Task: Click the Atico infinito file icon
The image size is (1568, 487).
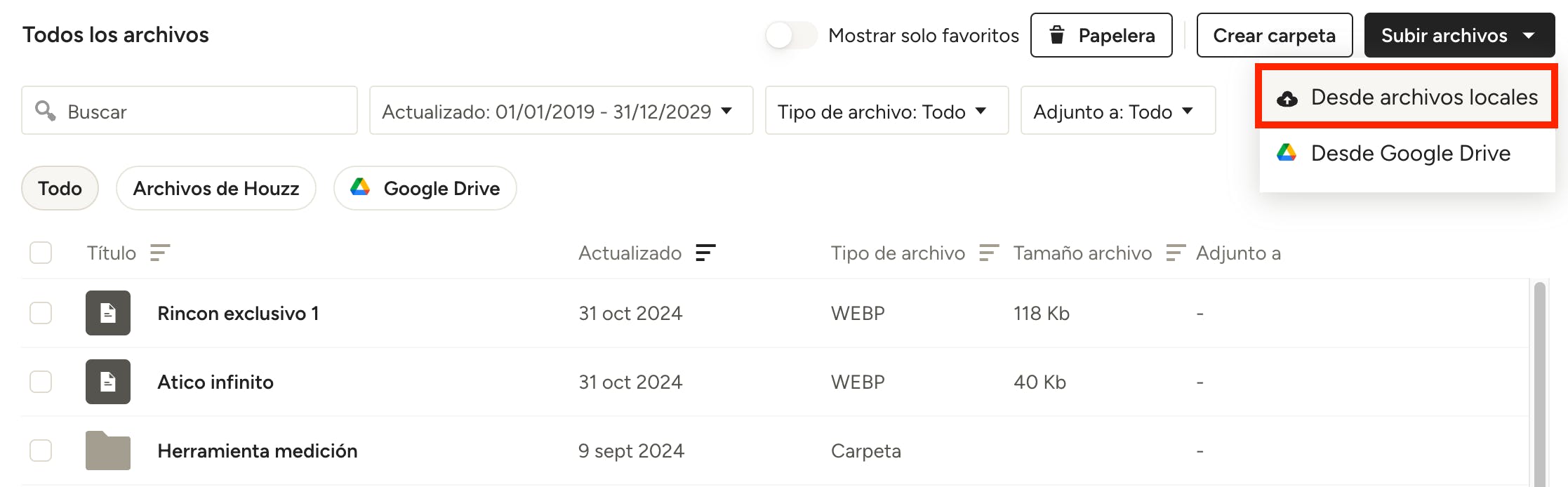Action: (108, 382)
